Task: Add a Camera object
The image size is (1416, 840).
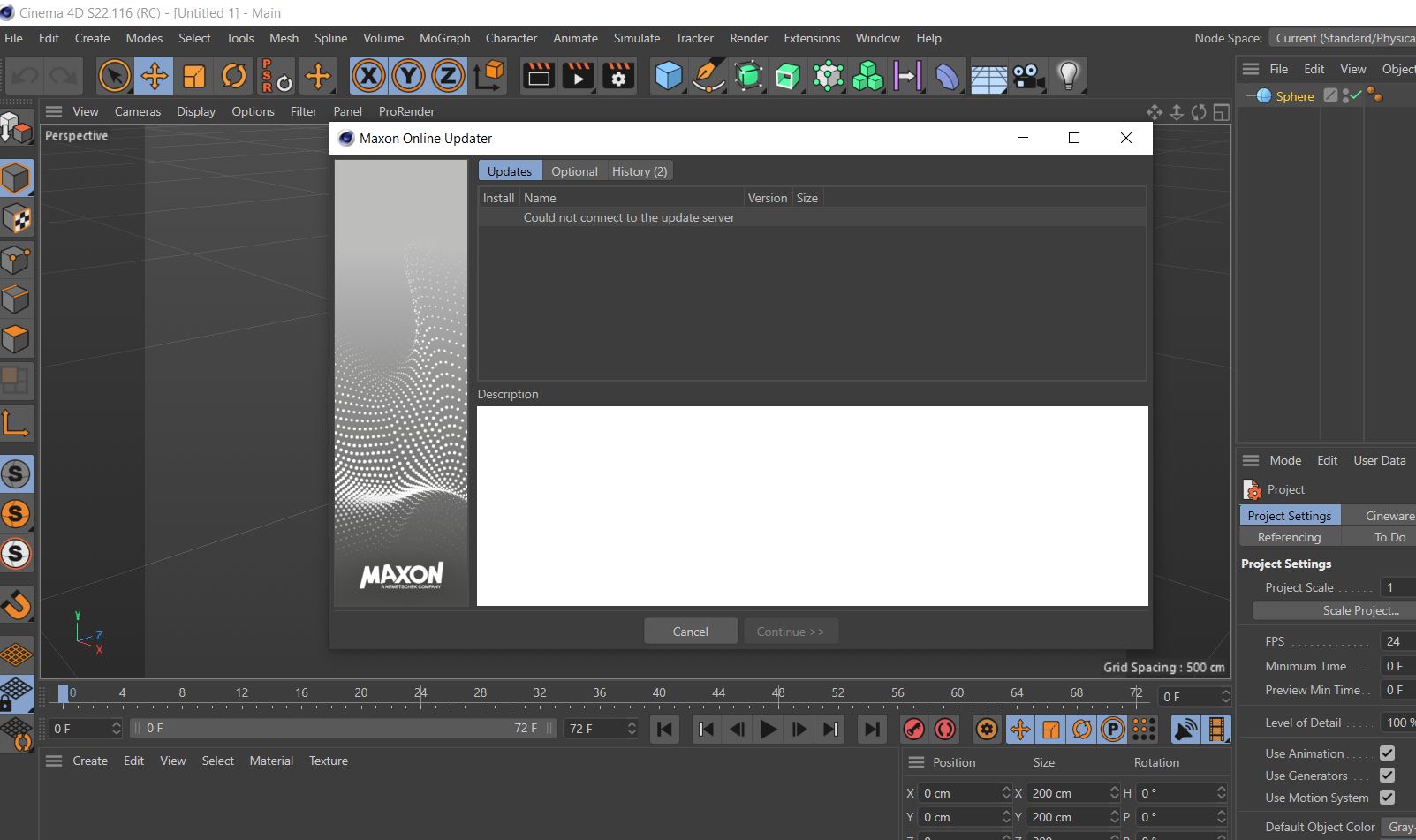Action: 1028,76
